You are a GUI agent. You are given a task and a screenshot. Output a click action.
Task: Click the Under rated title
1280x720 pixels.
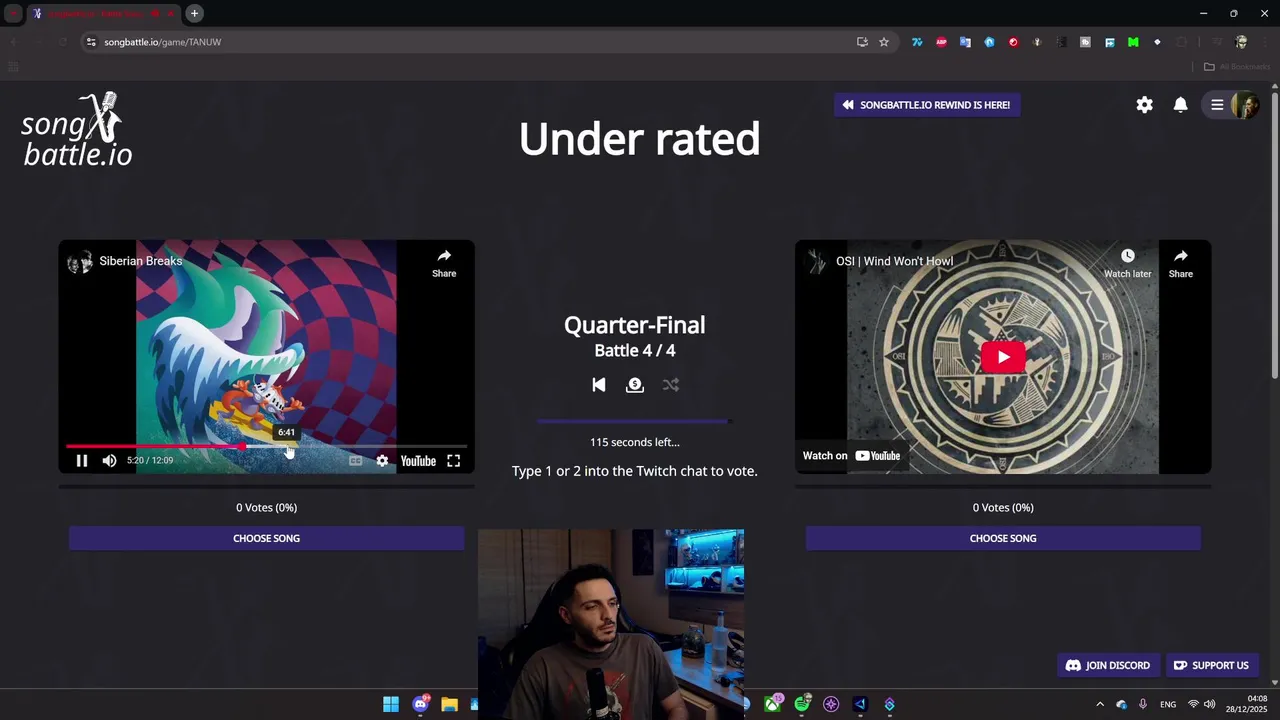point(640,139)
